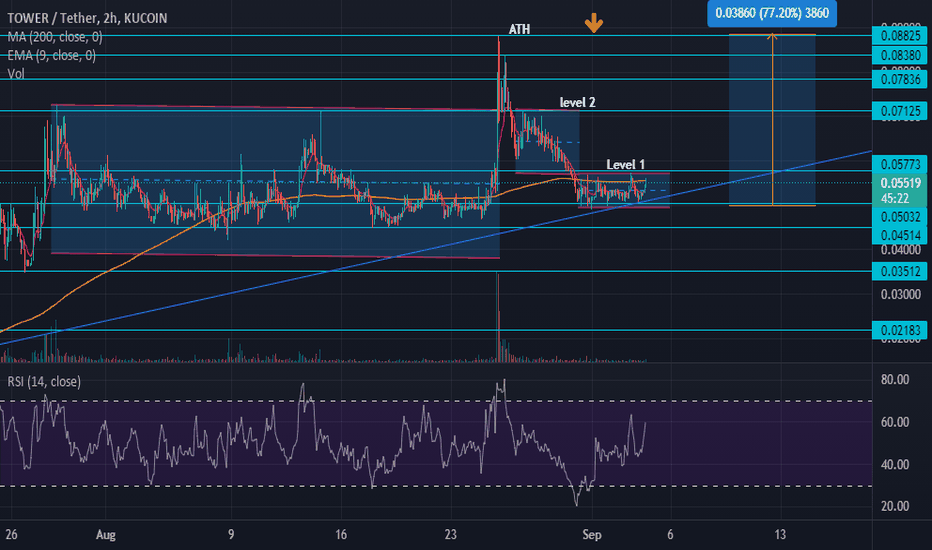Image resolution: width=932 pixels, height=550 pixels.
Task: Click the RSI 40.00 axis value
Action: pos(895,464)
